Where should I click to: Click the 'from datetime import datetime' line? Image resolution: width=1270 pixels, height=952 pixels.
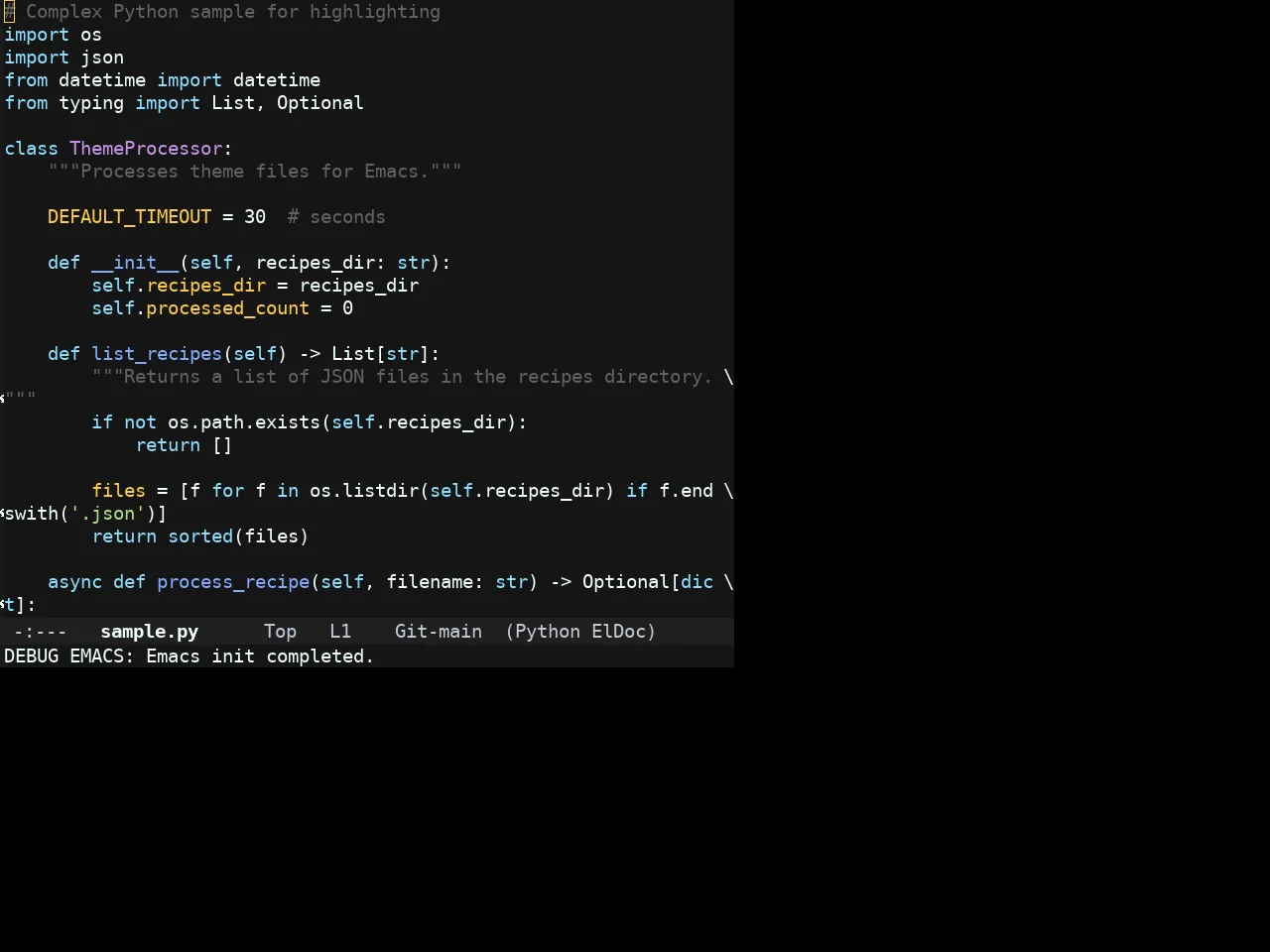point(162,80)
